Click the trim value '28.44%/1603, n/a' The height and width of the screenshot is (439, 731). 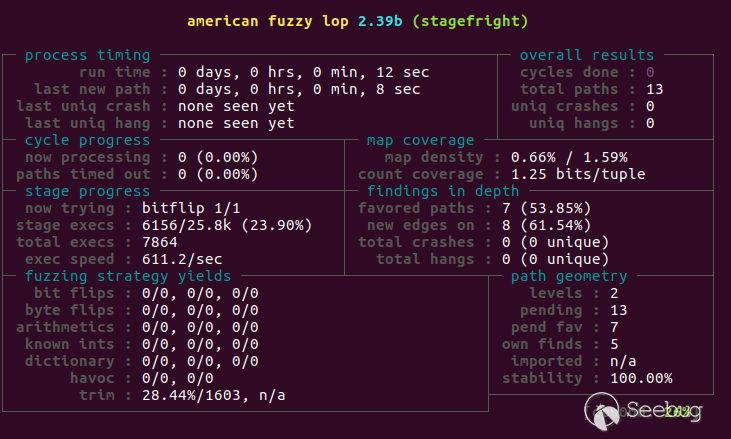(x=214, y=395)
